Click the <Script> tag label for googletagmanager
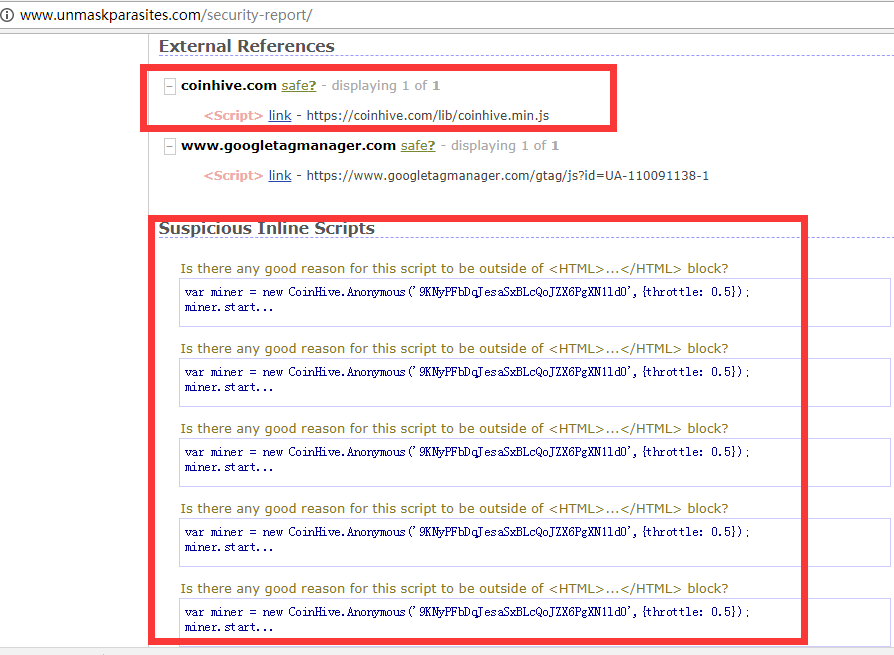The height and width of the screenshot is (655, 894). [x=234, y=176]
